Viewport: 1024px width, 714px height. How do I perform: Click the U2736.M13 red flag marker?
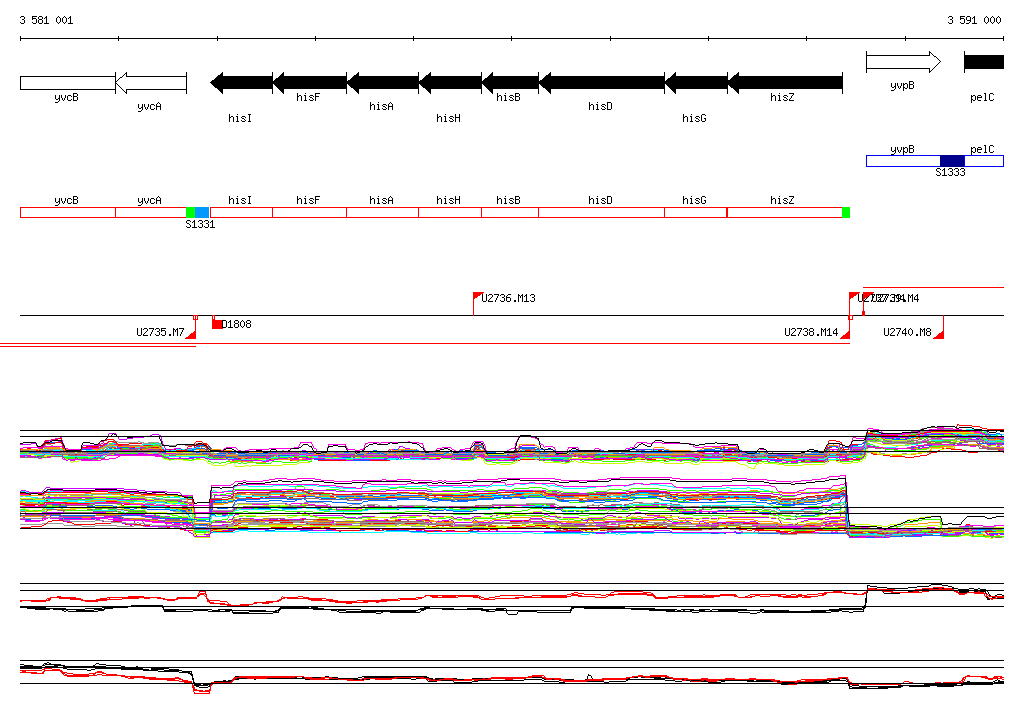[x=477, y=297]
